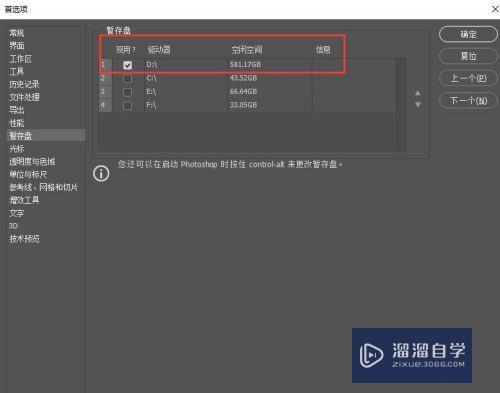Click the 66.64GB free space value
The height and width of the screenshot is (393, 500).
243,91
